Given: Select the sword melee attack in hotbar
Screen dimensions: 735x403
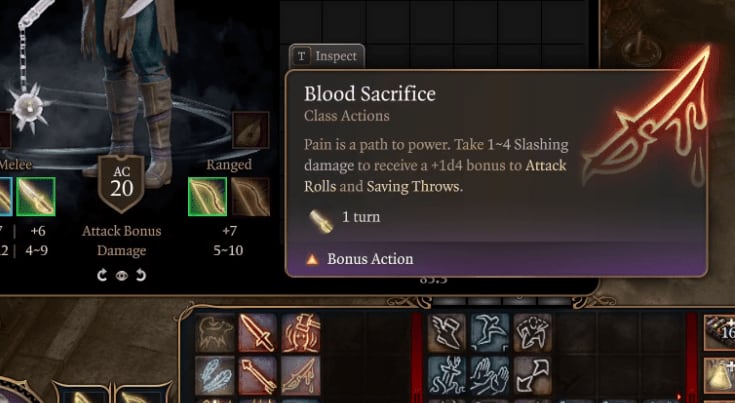Looking at the screenshot, I should 257,333.
